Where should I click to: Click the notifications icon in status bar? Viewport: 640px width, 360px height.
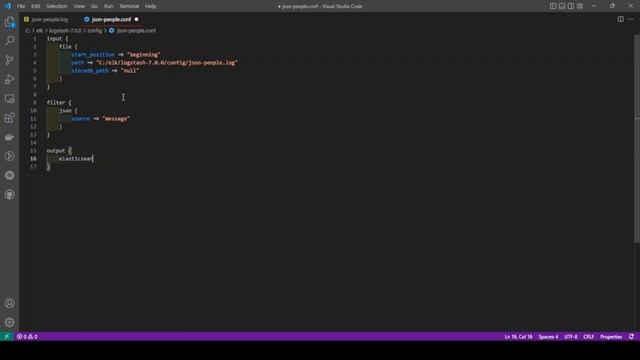coord(631,337)
